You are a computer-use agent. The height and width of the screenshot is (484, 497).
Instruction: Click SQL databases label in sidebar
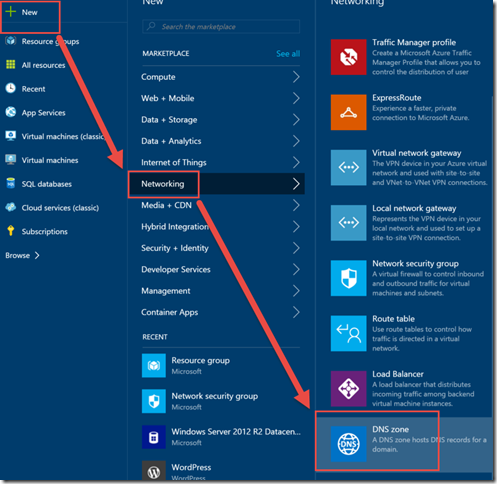47,184
